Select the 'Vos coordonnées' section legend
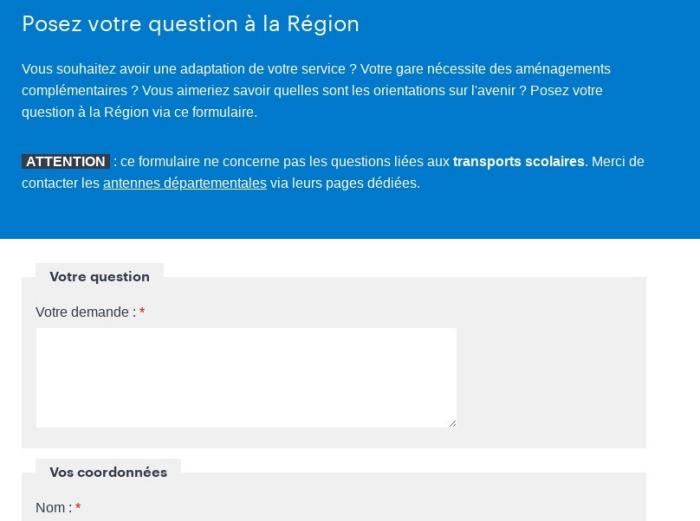Viewport: 700px width, 521px height. (x=108, y=472)
